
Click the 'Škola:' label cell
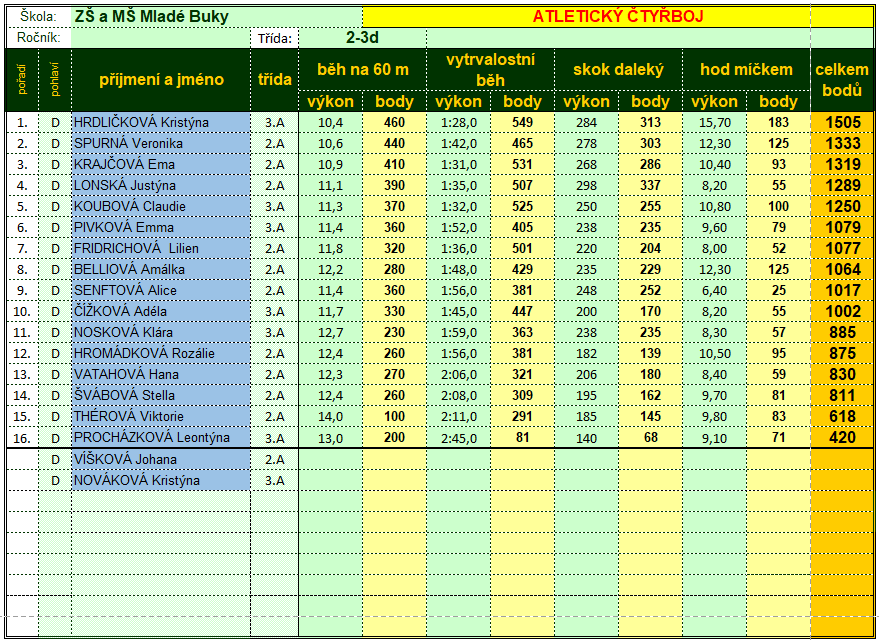(x=39, y=17)
